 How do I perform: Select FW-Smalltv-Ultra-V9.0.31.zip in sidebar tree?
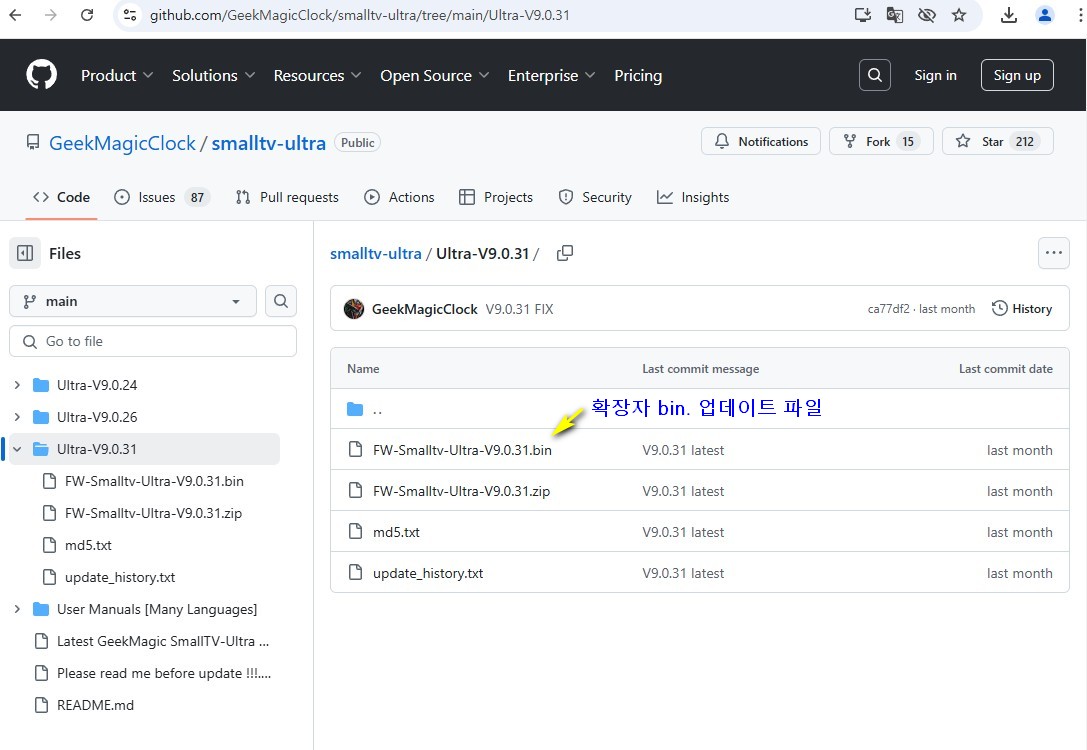153,513
